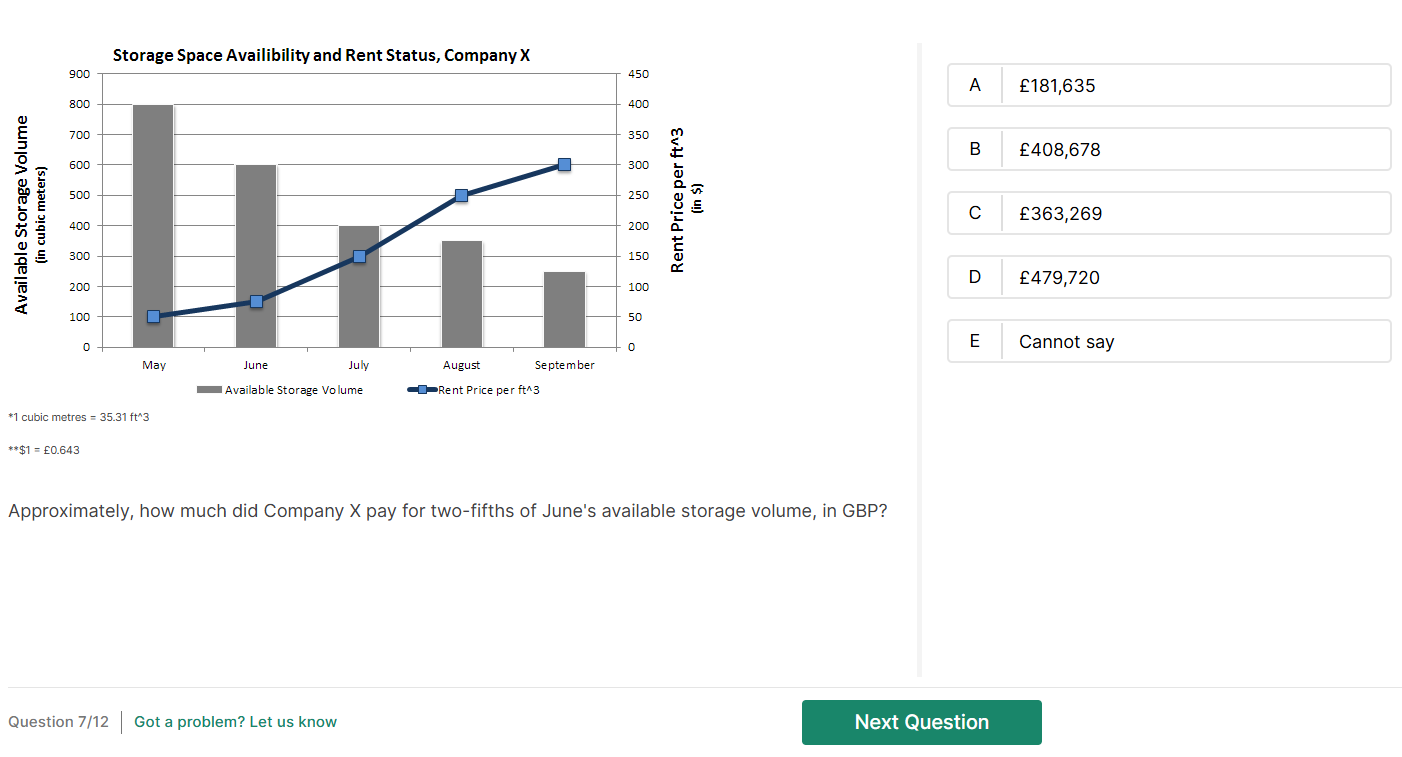Click the May rent price line marker

click(x=153, y=316)
